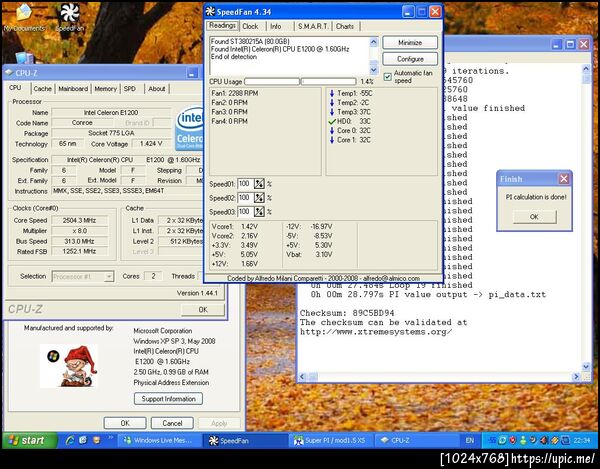
Task: Click the Speed02 value input field
Action: pyautogui.click(x=245, y=198)
